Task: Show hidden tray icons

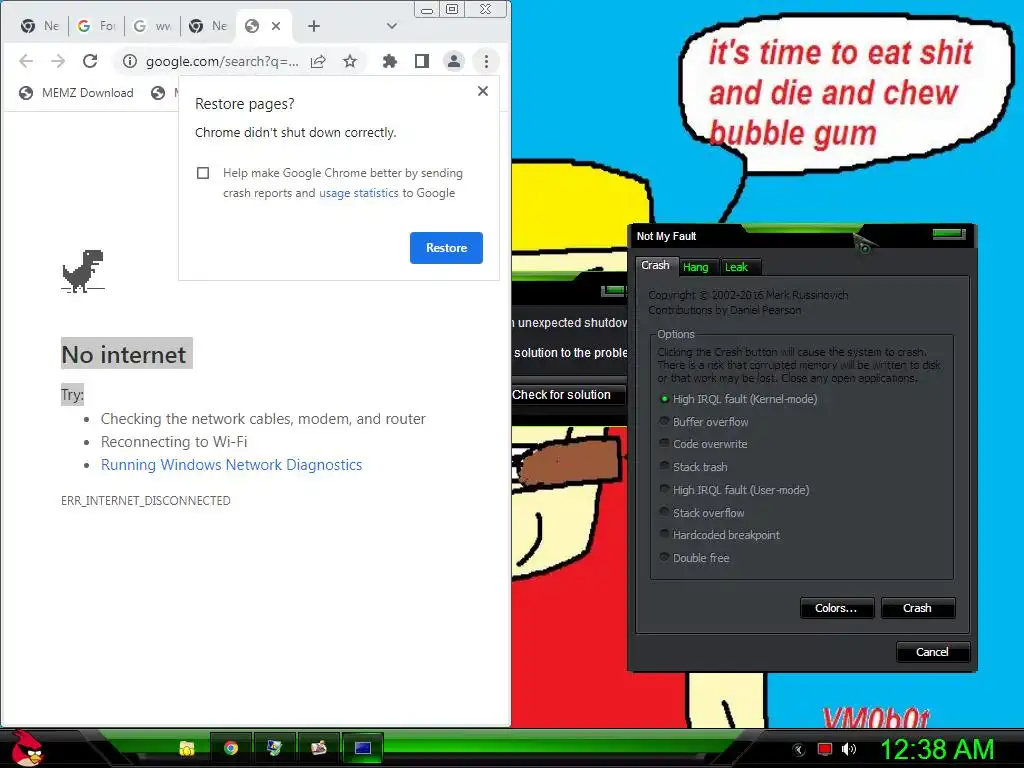Action: pyautogui.click(x=799, y=750)
